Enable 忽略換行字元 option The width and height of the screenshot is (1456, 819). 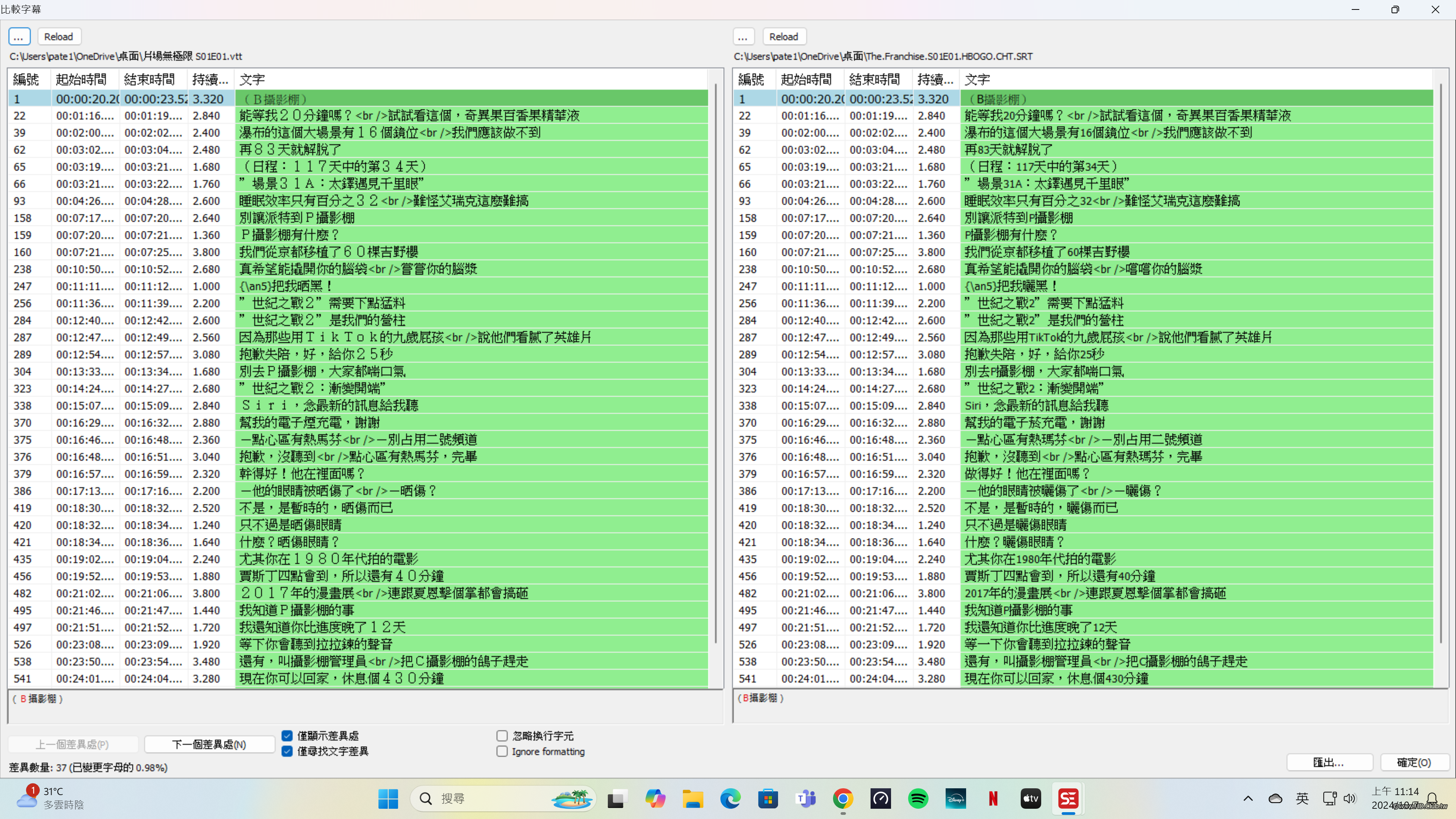(x=502, y=735)
